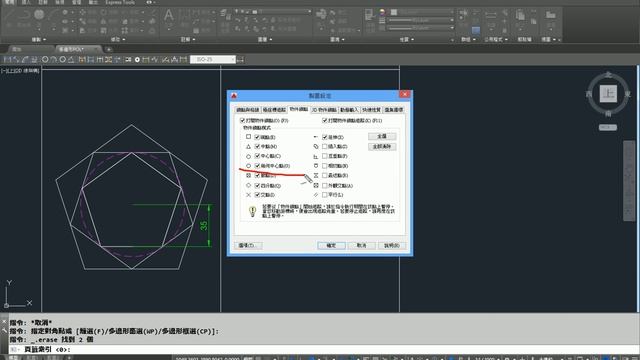
Task: Enable the 最近點(R) nearest checkbox
Action: (325, 176)
